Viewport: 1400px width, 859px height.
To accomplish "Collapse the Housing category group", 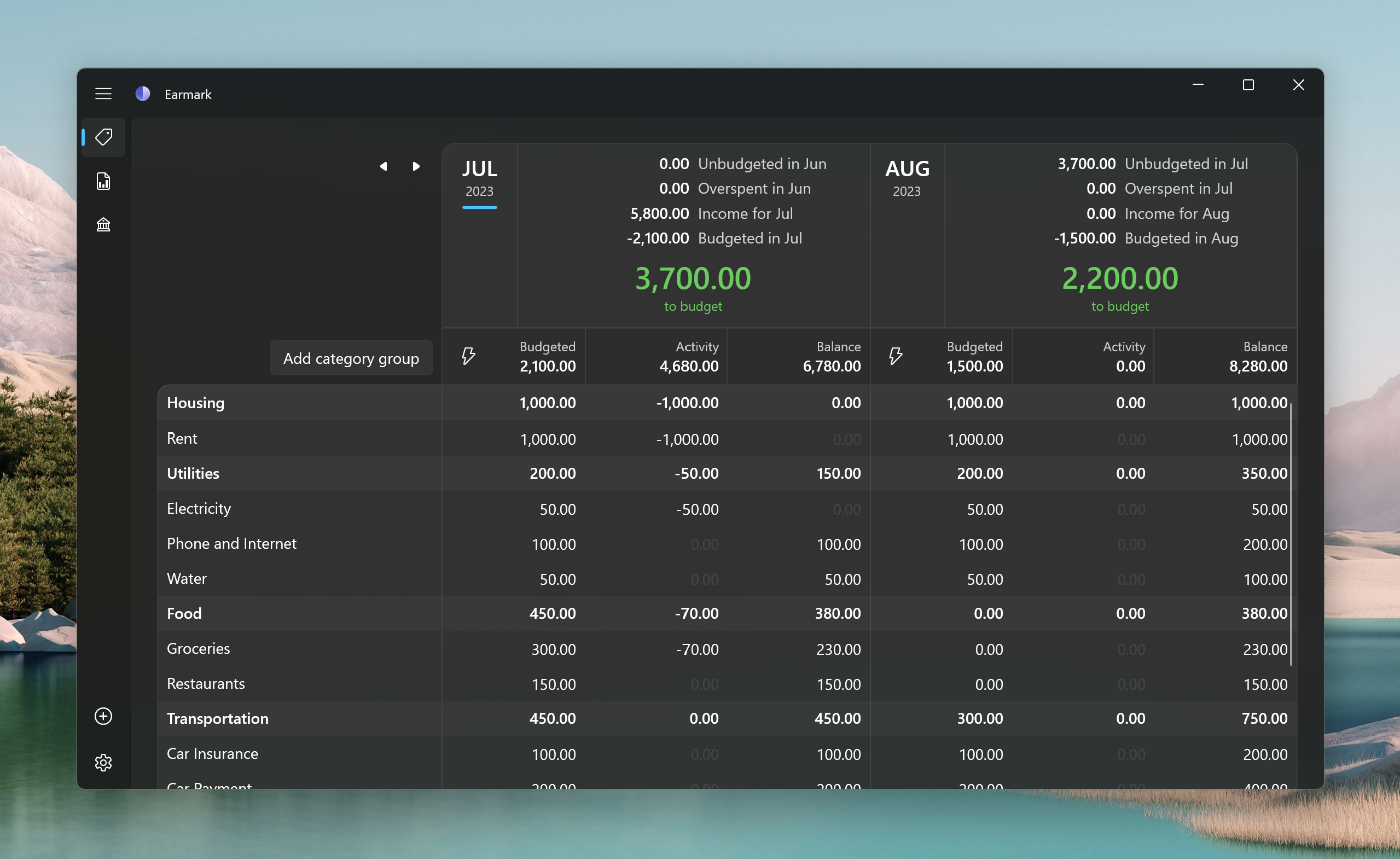I will [195, 403].
